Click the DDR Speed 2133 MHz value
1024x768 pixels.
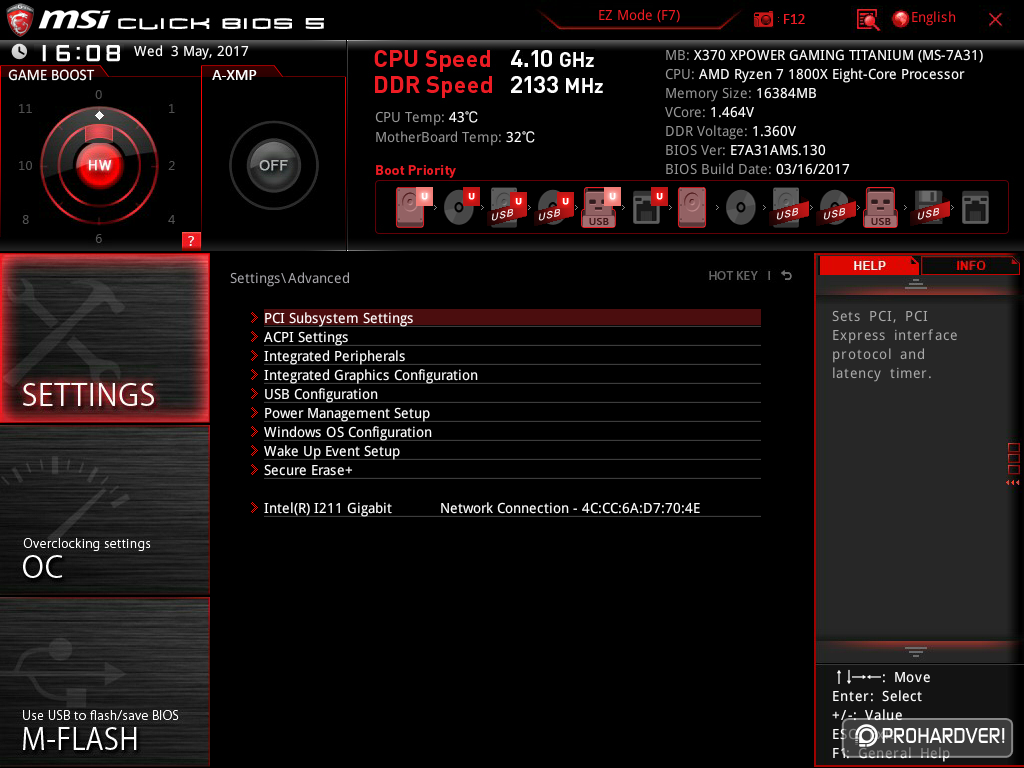point(556,86)
